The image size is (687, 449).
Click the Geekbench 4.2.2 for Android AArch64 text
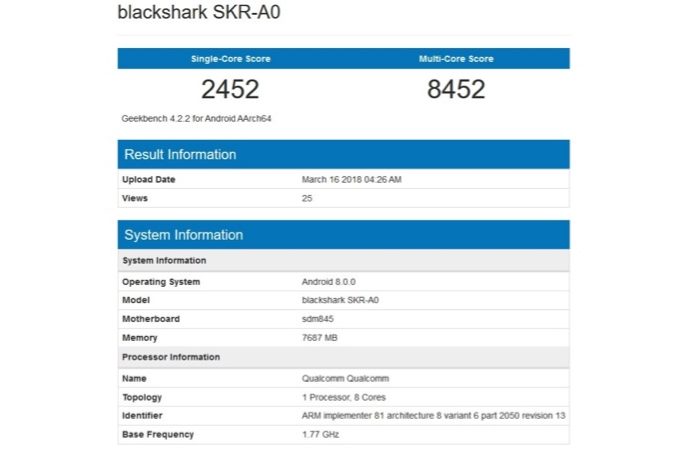click(197, 118)
